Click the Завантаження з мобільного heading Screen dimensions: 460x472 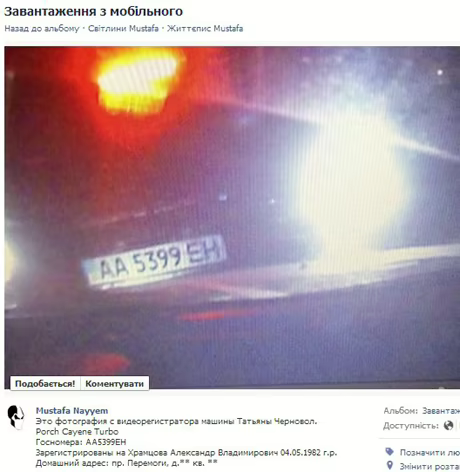coord(93,11)
